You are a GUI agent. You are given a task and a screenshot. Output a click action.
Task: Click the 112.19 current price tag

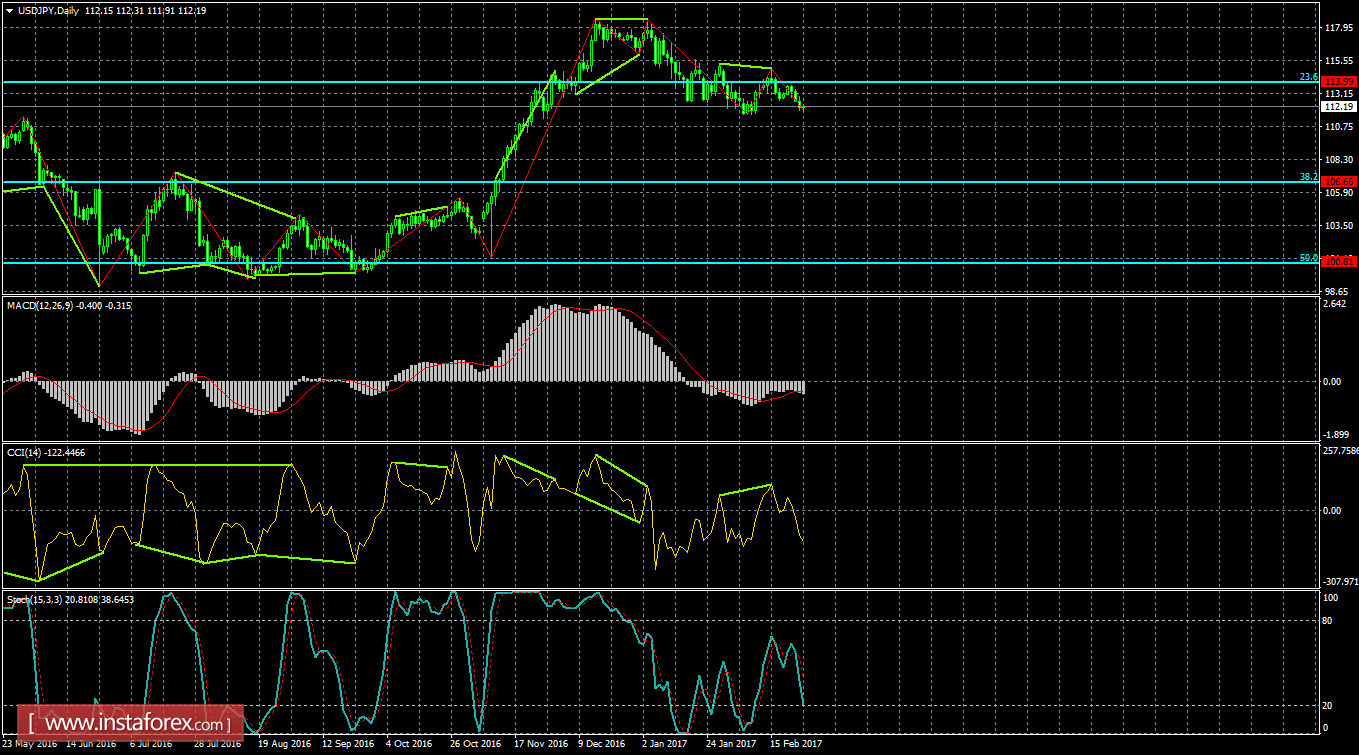[x=1337, y=106]
